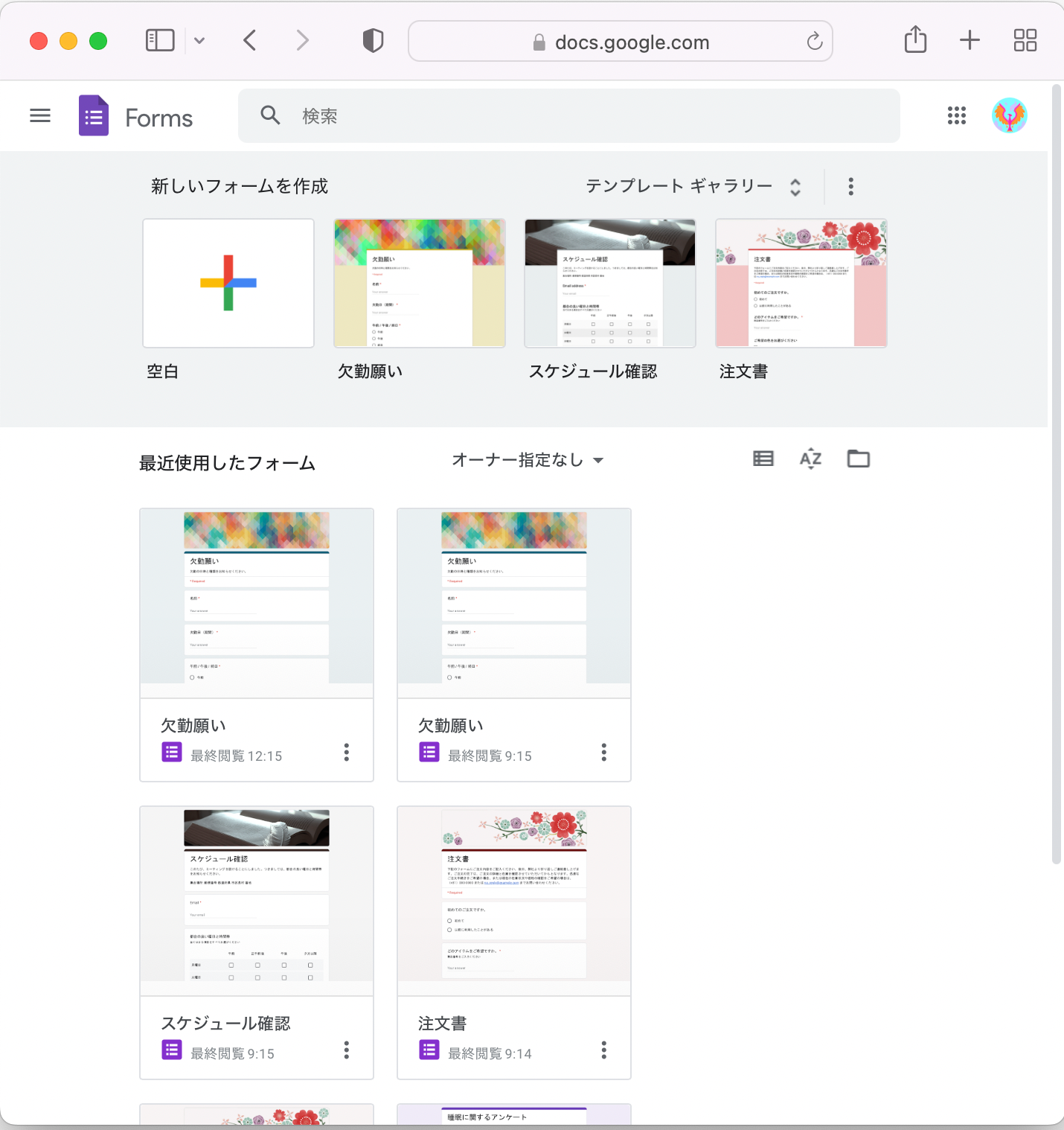Screen dimensions: 1064x1130
Task: Show Safari tab overview
Action: [1025, 40]
